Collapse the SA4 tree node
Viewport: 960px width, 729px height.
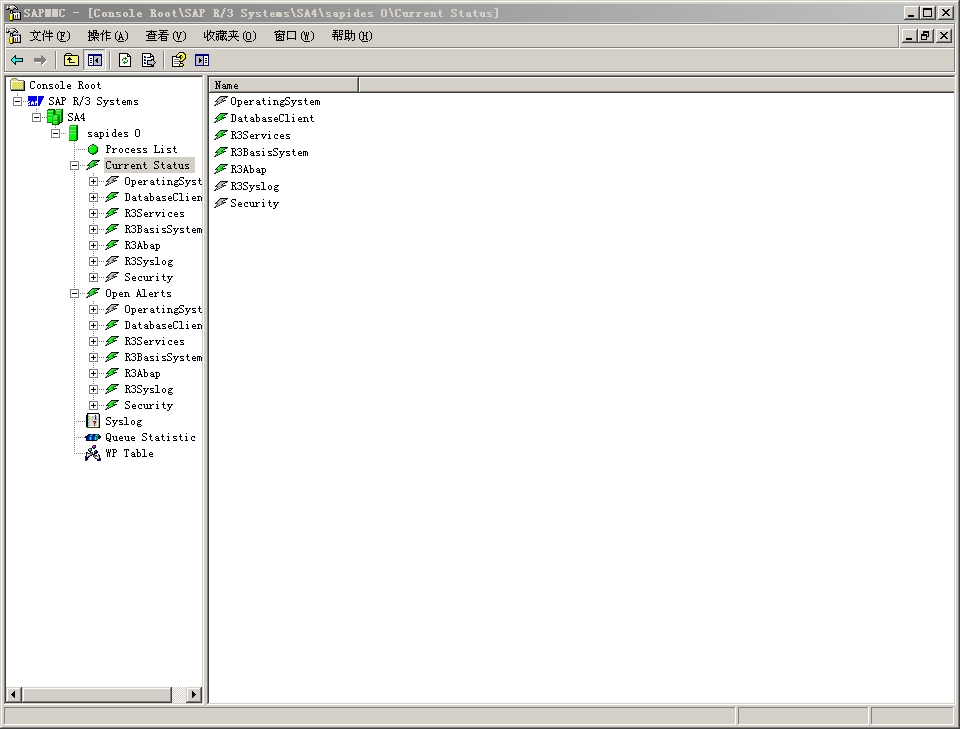click(37, 117)
